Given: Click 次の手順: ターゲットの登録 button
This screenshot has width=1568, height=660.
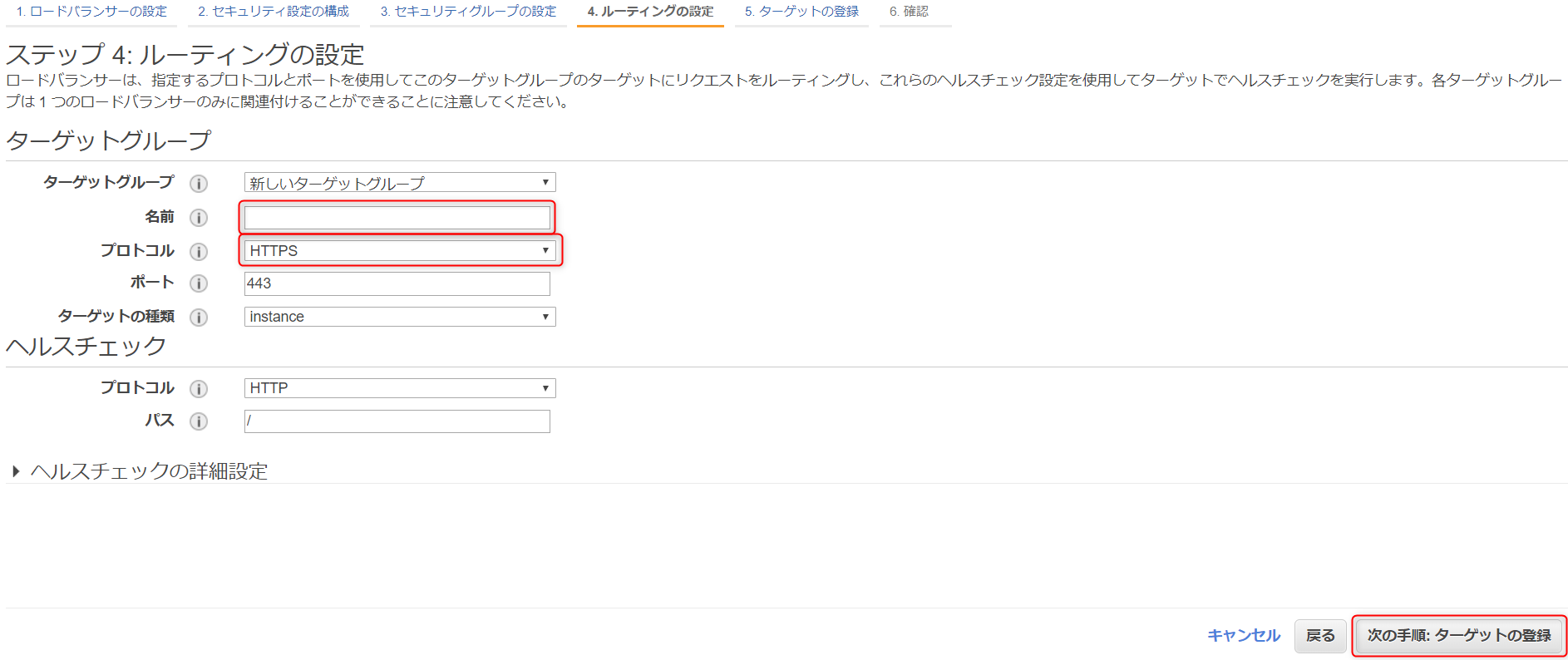Looking at the screenshot, I should click(x=1459, y=636).
